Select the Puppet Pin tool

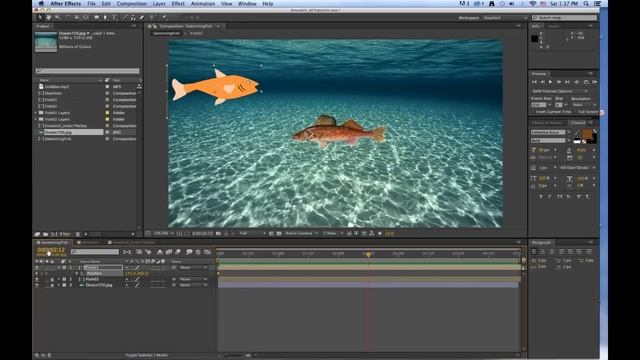tap(164, 18)
